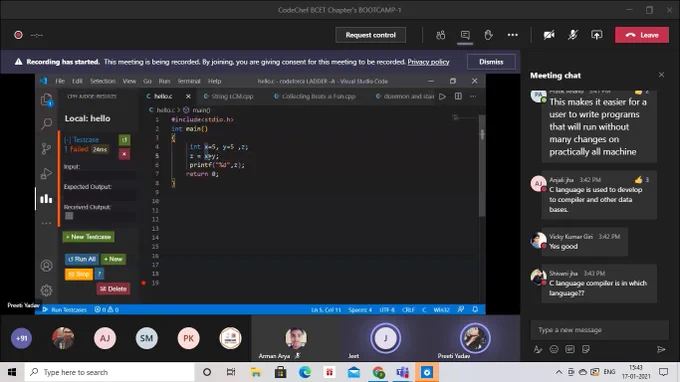Screen dimensions: 680x382
Task: Open VS Code Explorer view
Action: tap(46, 100)
